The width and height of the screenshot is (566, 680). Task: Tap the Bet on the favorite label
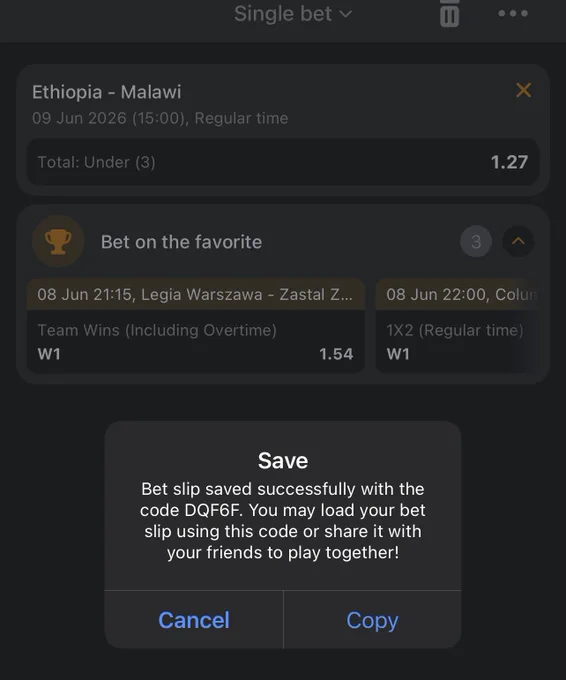click(181, 242)
